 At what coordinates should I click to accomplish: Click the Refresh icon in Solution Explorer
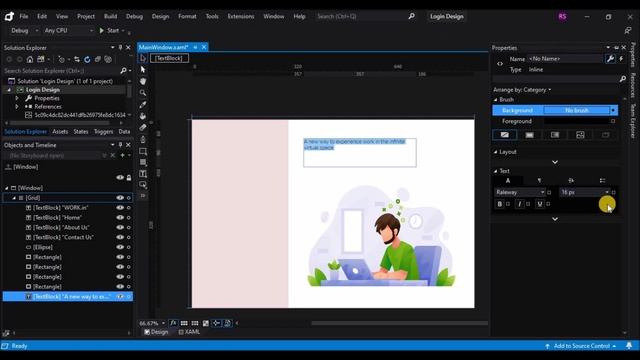(x=87, y=60)
